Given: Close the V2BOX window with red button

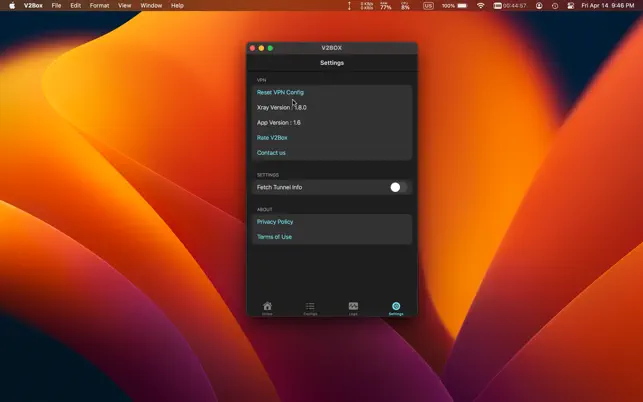Looking at the screenshot, I should (x=253, y=48).
